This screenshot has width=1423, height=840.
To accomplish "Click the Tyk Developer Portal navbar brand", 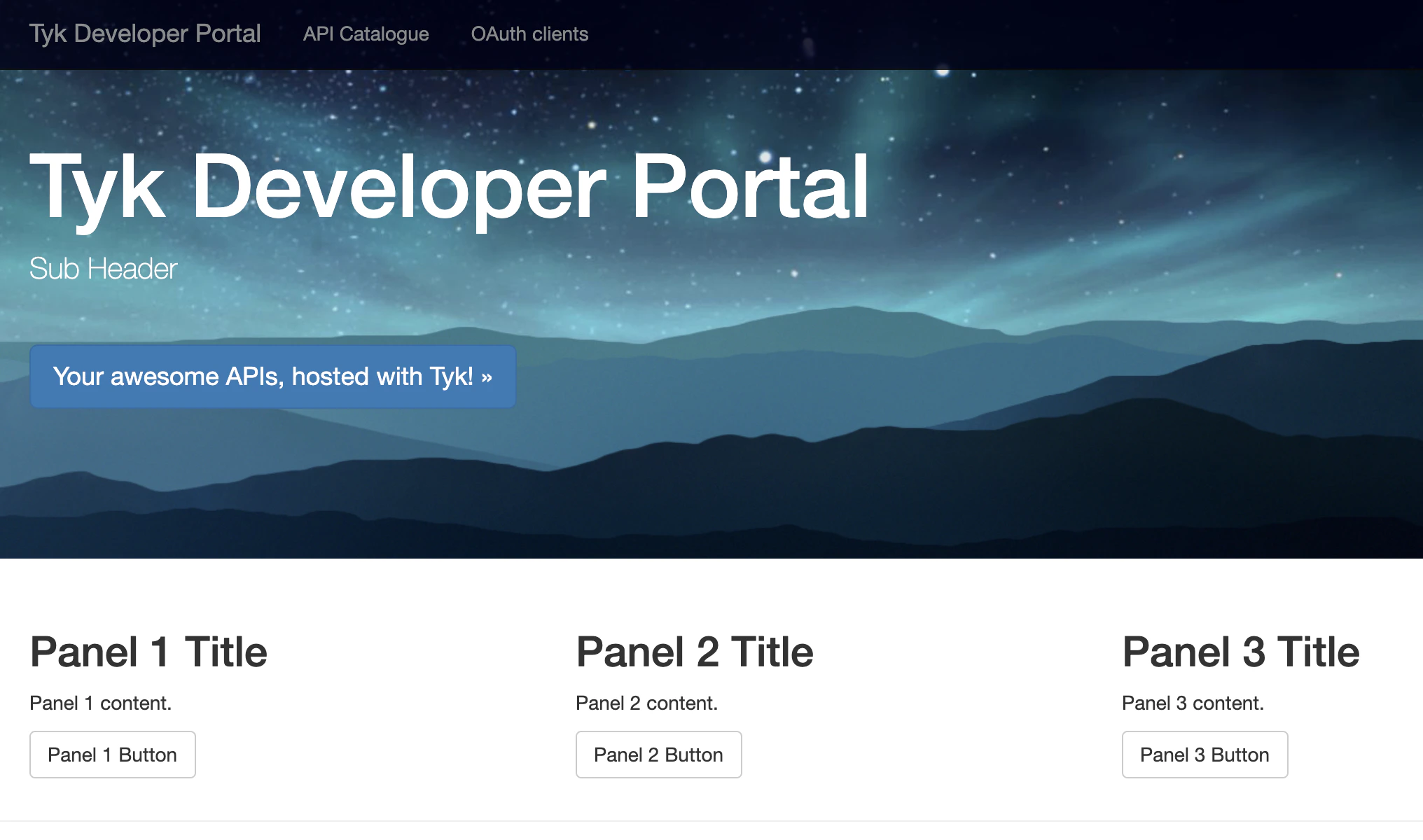I will click(x=145, y=34).
